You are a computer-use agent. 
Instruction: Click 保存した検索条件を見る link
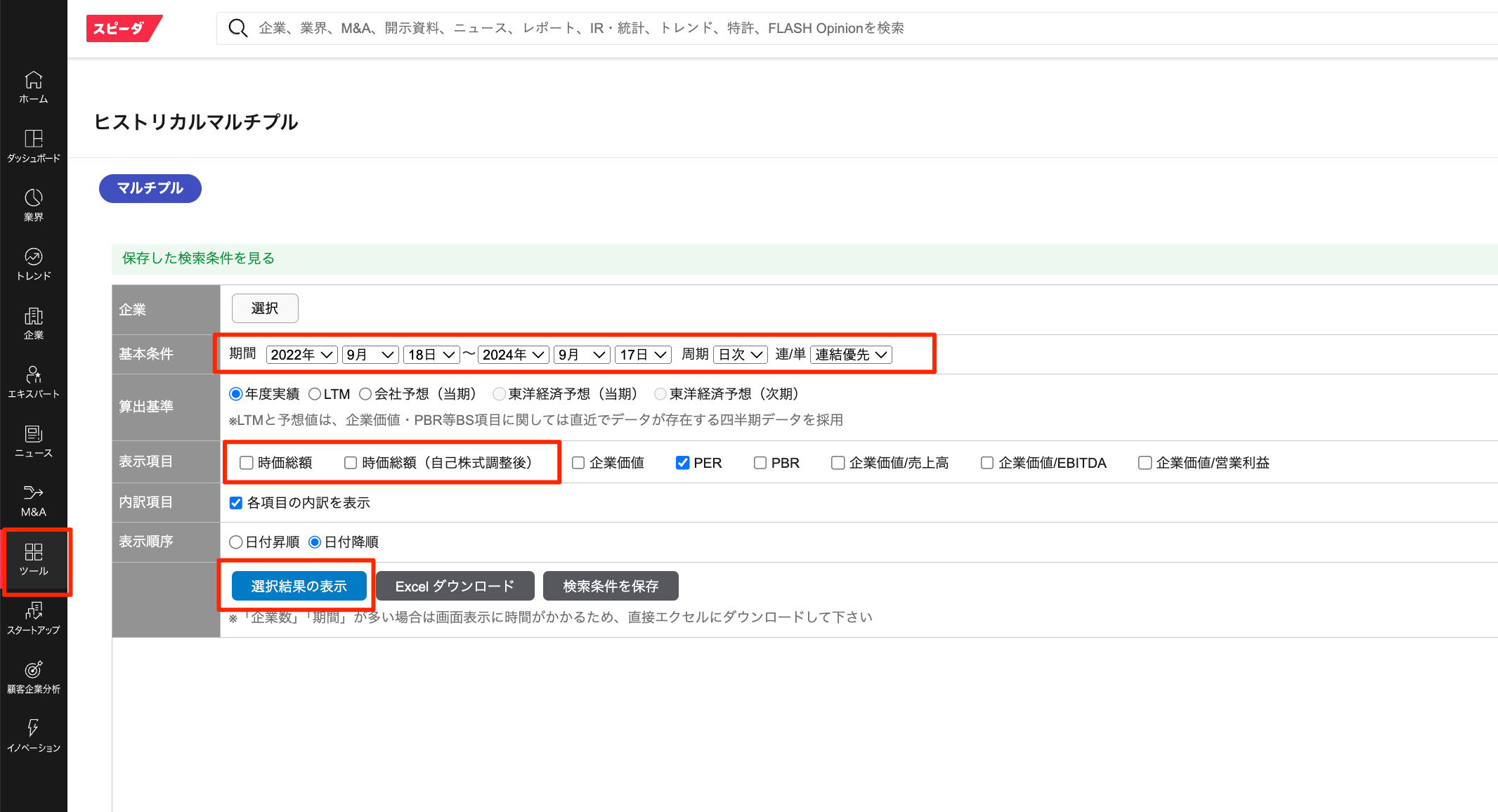(198, 258)
